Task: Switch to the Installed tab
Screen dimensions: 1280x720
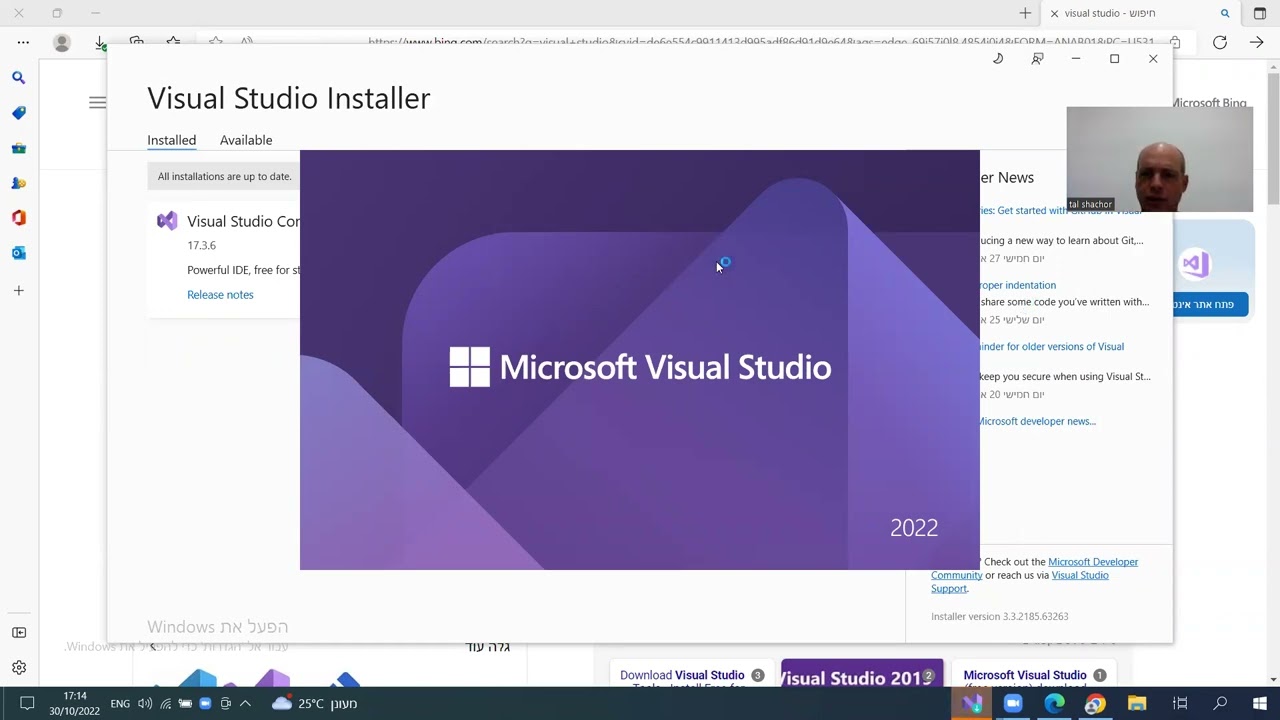Action: pos(171,140)
